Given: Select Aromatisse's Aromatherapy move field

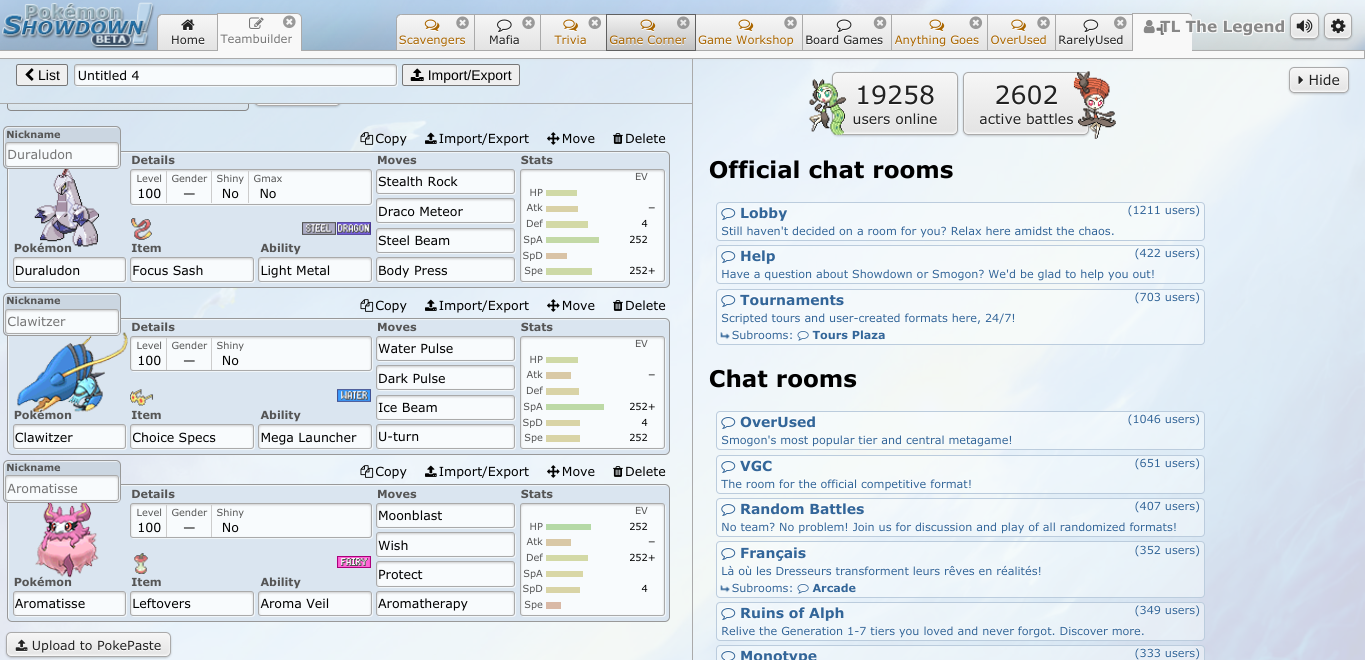Looking at the screenshot, I should pyautogui.click(x=445, y=604).
